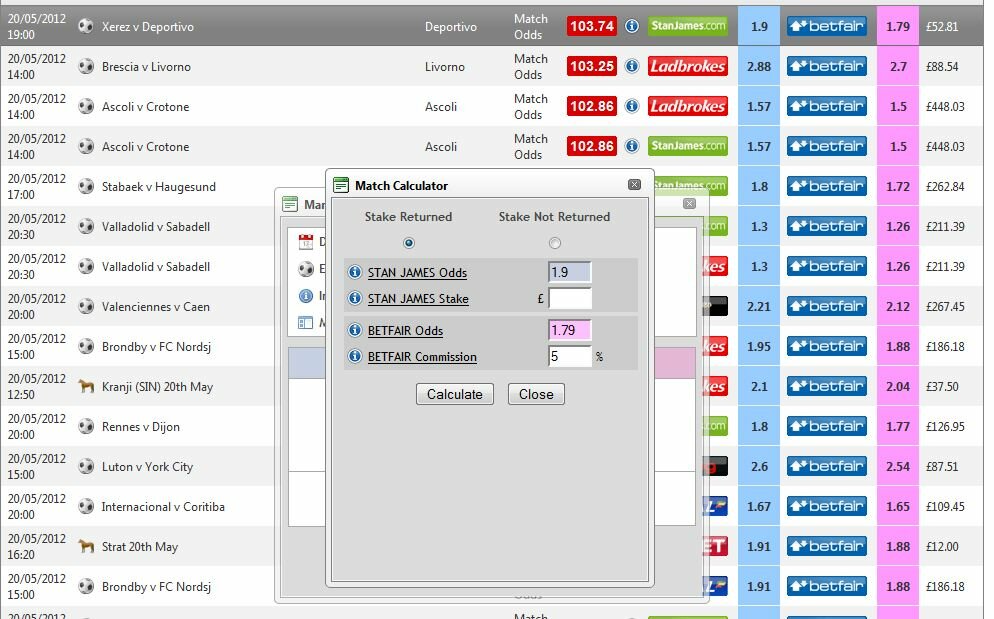
Task: Click the Match Calculator title bar icon
Action: [341, 185]
